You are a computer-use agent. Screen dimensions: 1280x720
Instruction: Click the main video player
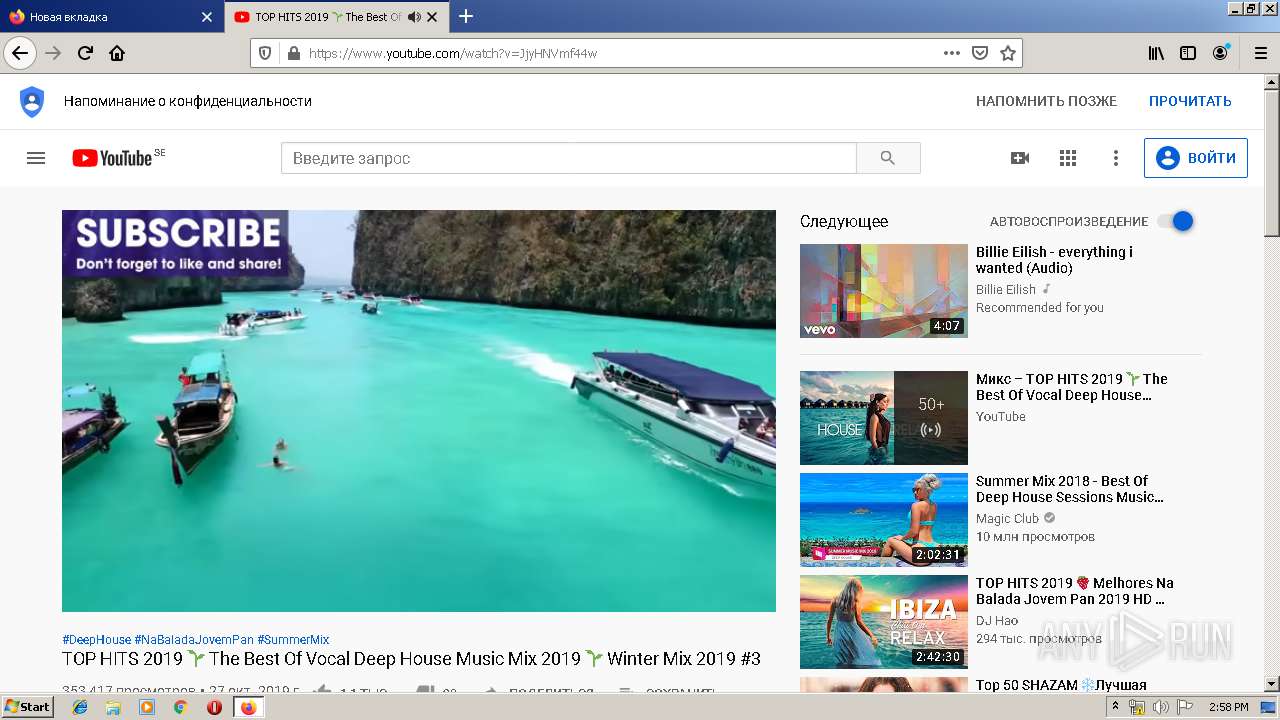pos(419,411)
